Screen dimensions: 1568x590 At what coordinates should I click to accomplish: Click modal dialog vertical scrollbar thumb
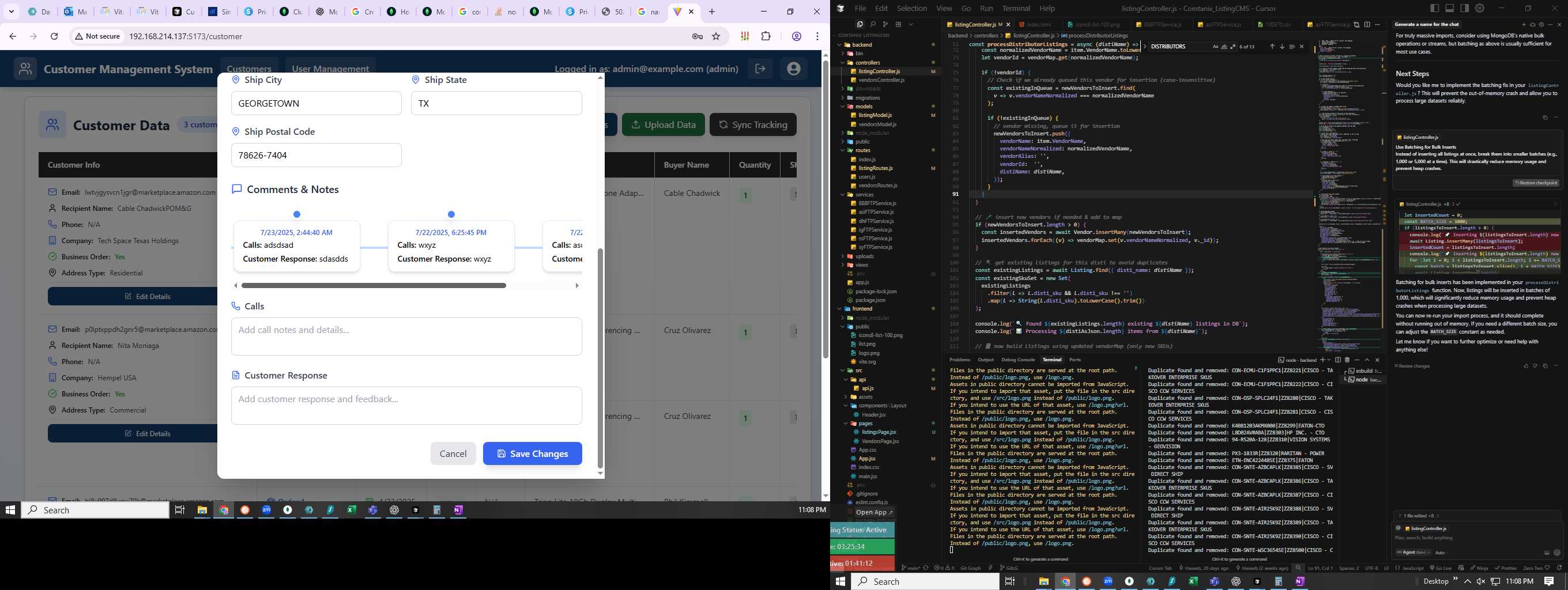(x=600, y=358)
